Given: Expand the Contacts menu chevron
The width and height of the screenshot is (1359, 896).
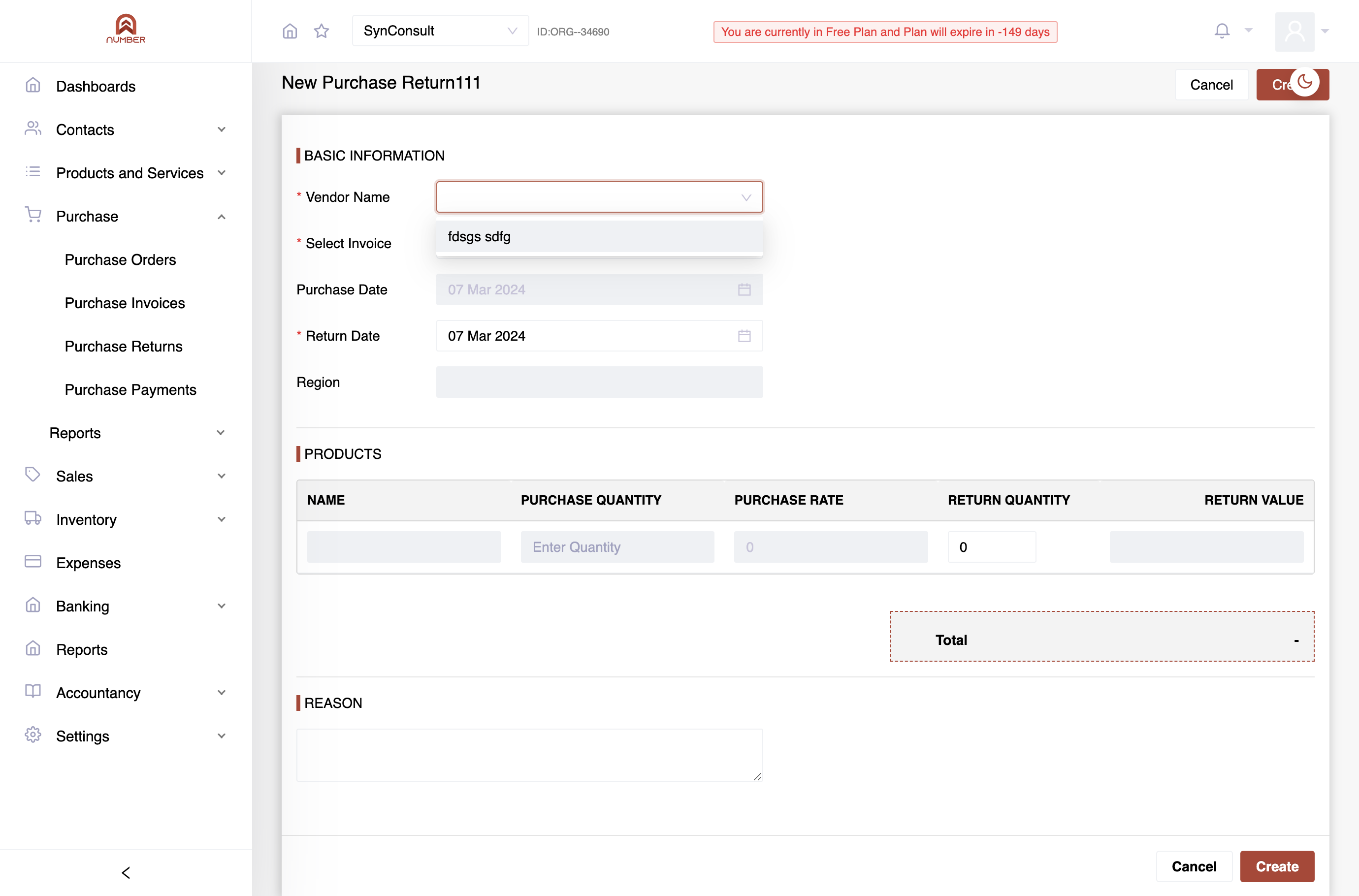Looking at the screenshot, I should [x=221, y=129].
